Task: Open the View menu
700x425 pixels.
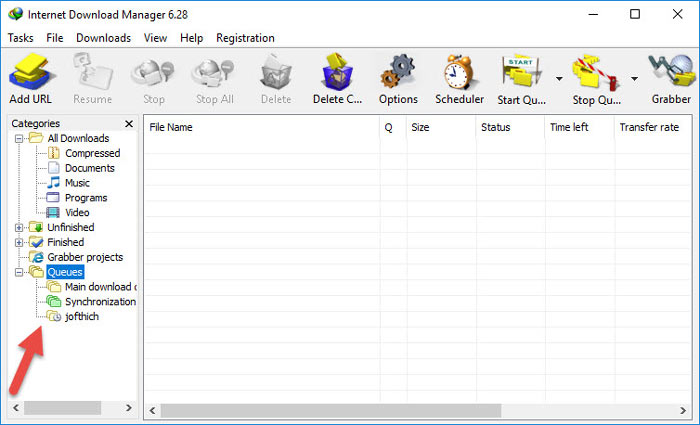Action: [155, 38]
